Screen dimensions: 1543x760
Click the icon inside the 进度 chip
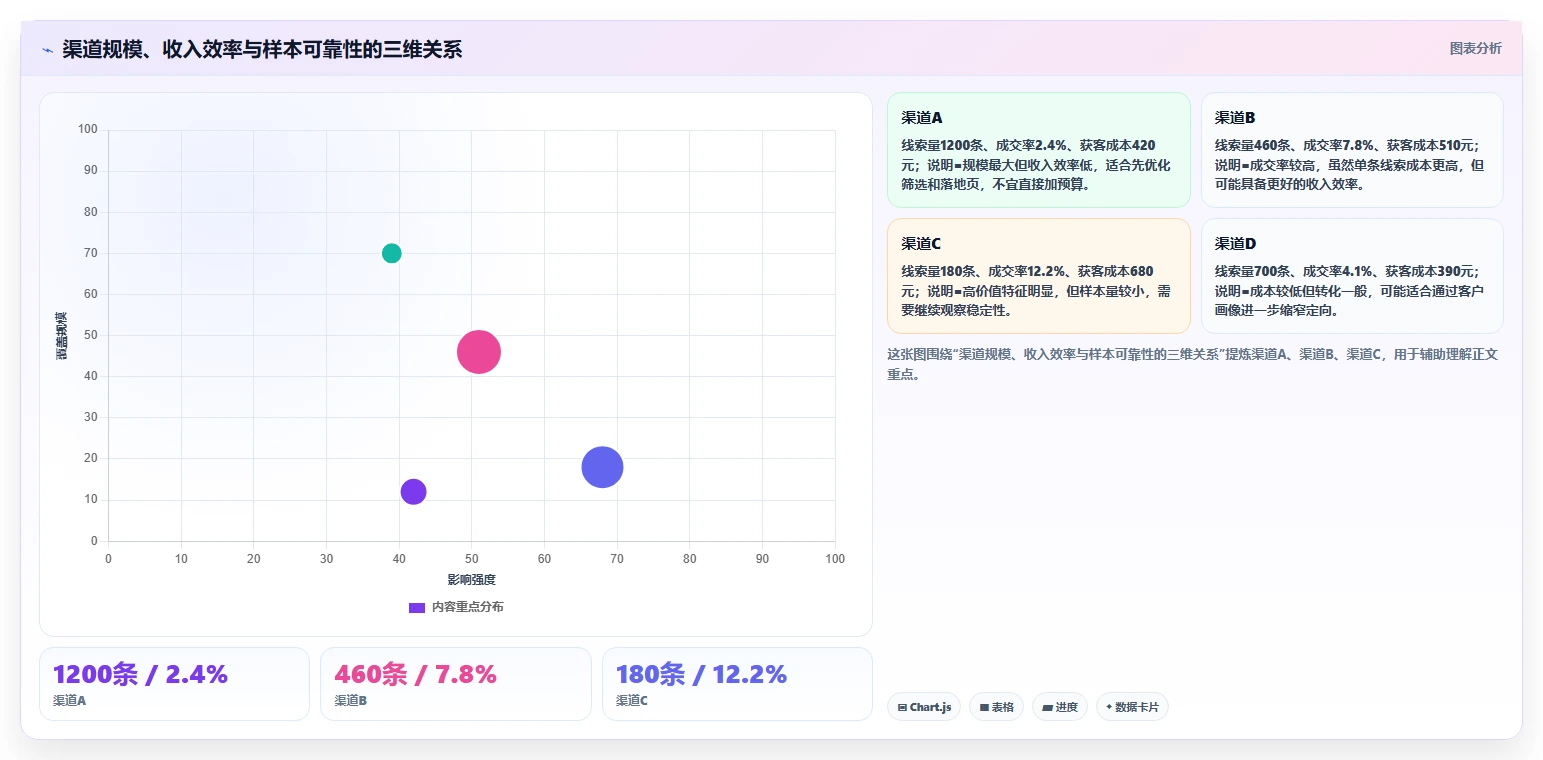coord(1047,707)
